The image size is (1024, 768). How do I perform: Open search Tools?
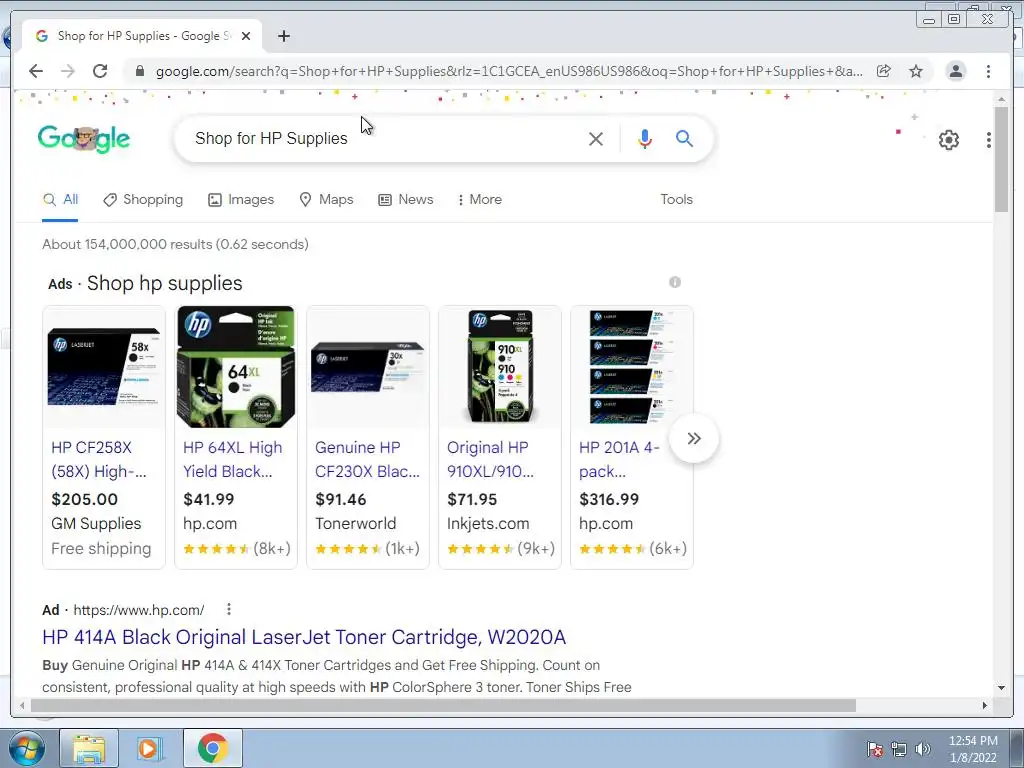[676, 199]
